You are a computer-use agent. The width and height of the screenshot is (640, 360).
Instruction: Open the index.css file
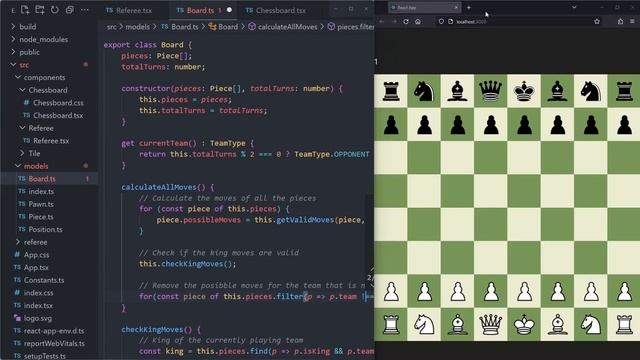click(38, 293)
